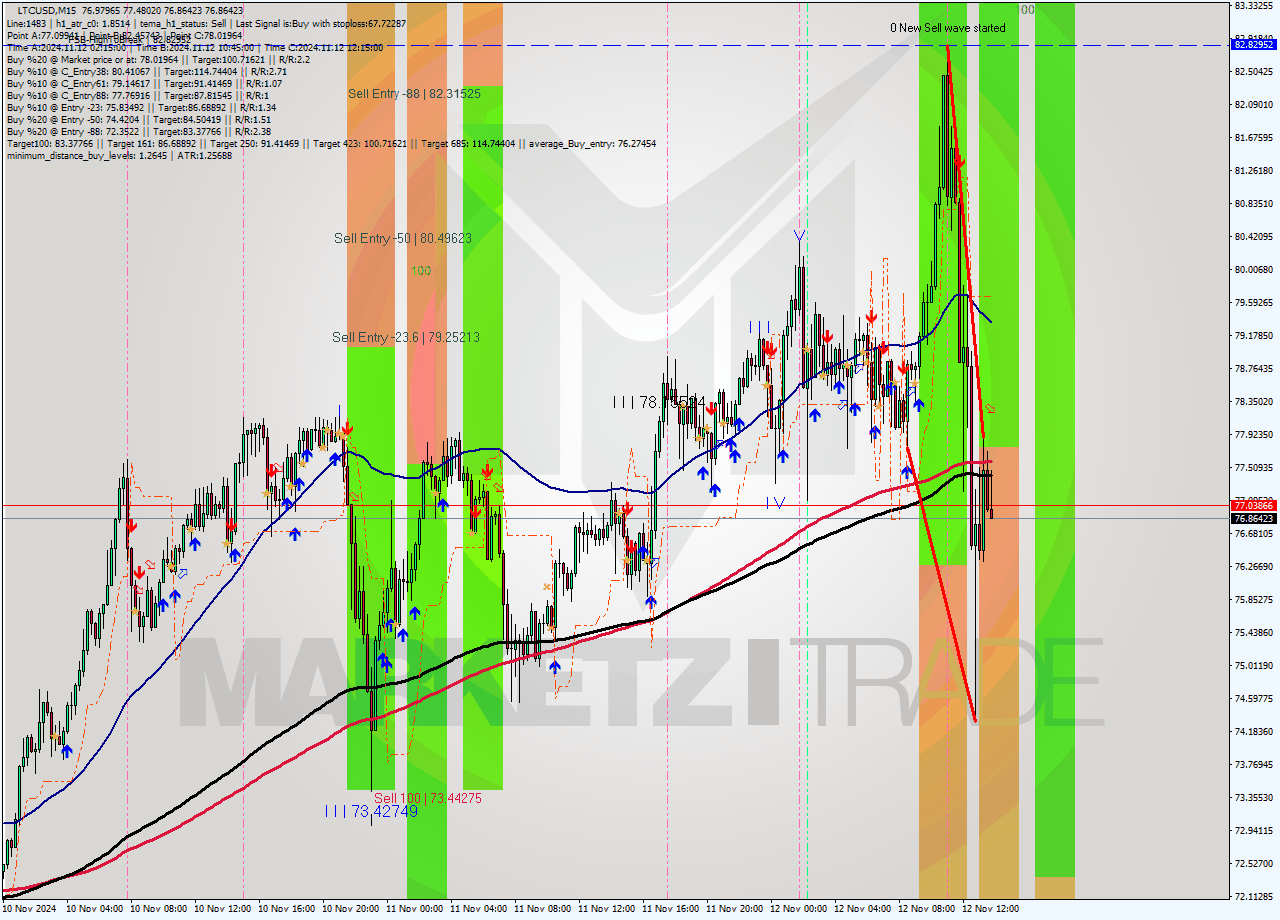Click the blue 'I V' wave label
The image size is (1280, 920).
775,502
